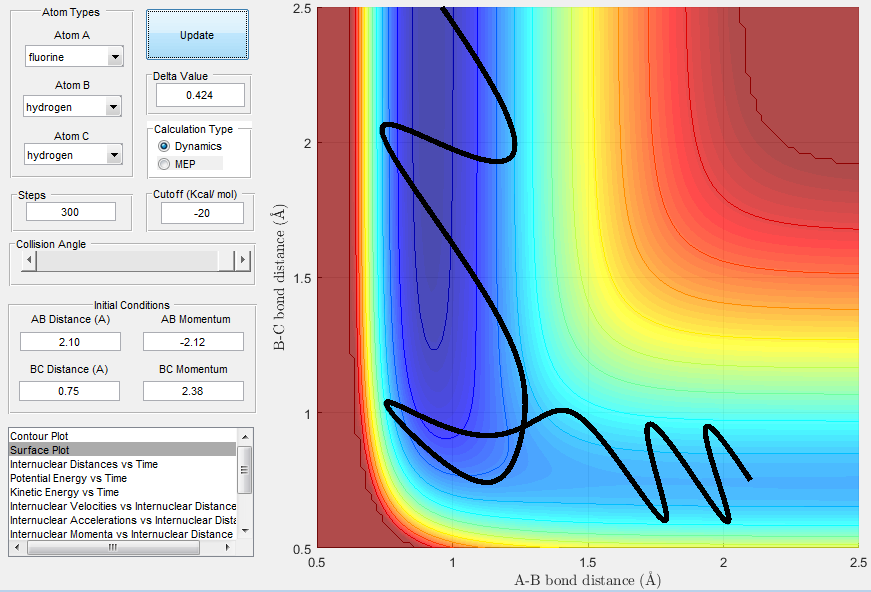Edit the Delta Value field
The width and height of the screenshot is (871, 592).
point(200,95)
